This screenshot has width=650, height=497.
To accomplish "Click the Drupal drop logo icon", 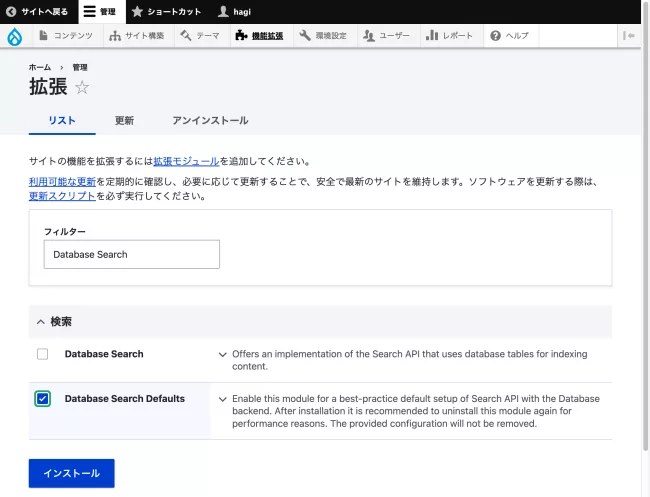I will click(x=14, y=36).
